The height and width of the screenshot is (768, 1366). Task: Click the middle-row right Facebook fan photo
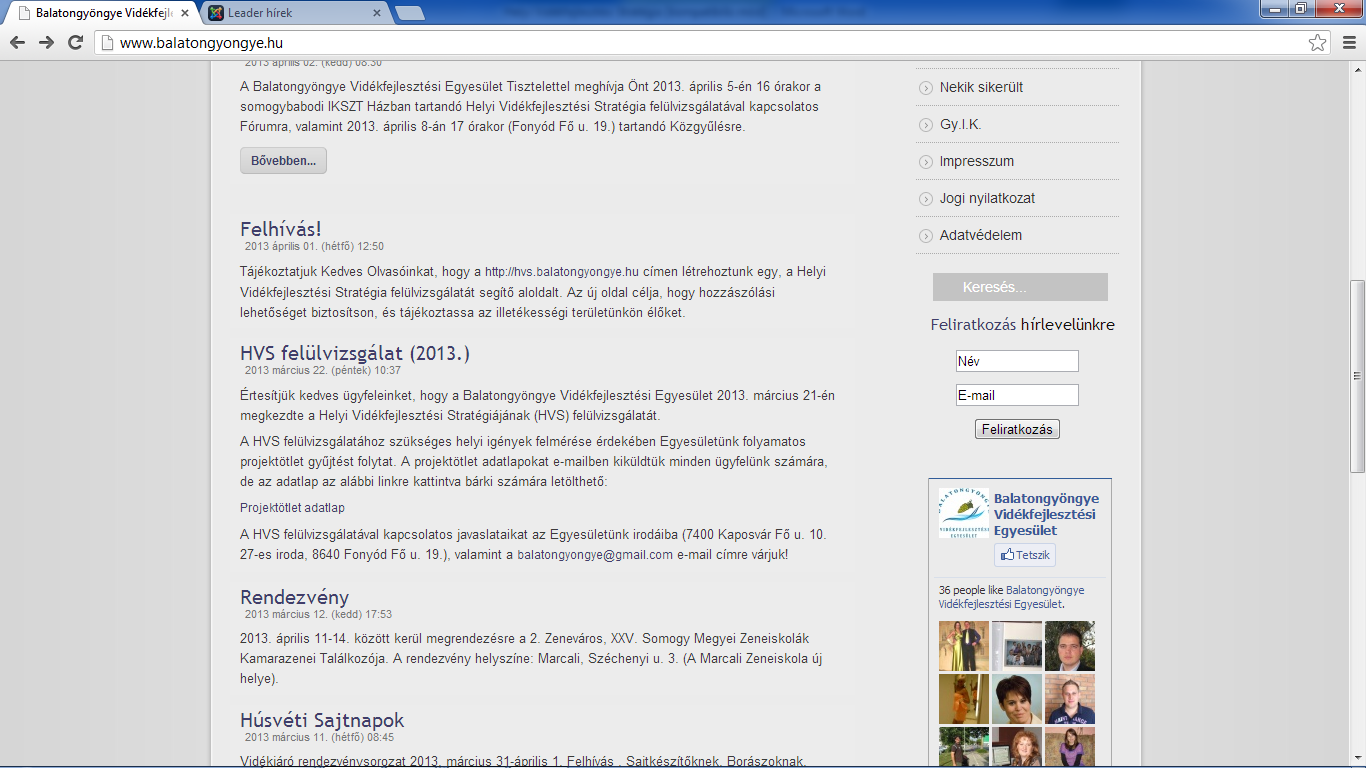click(1070, 699)
